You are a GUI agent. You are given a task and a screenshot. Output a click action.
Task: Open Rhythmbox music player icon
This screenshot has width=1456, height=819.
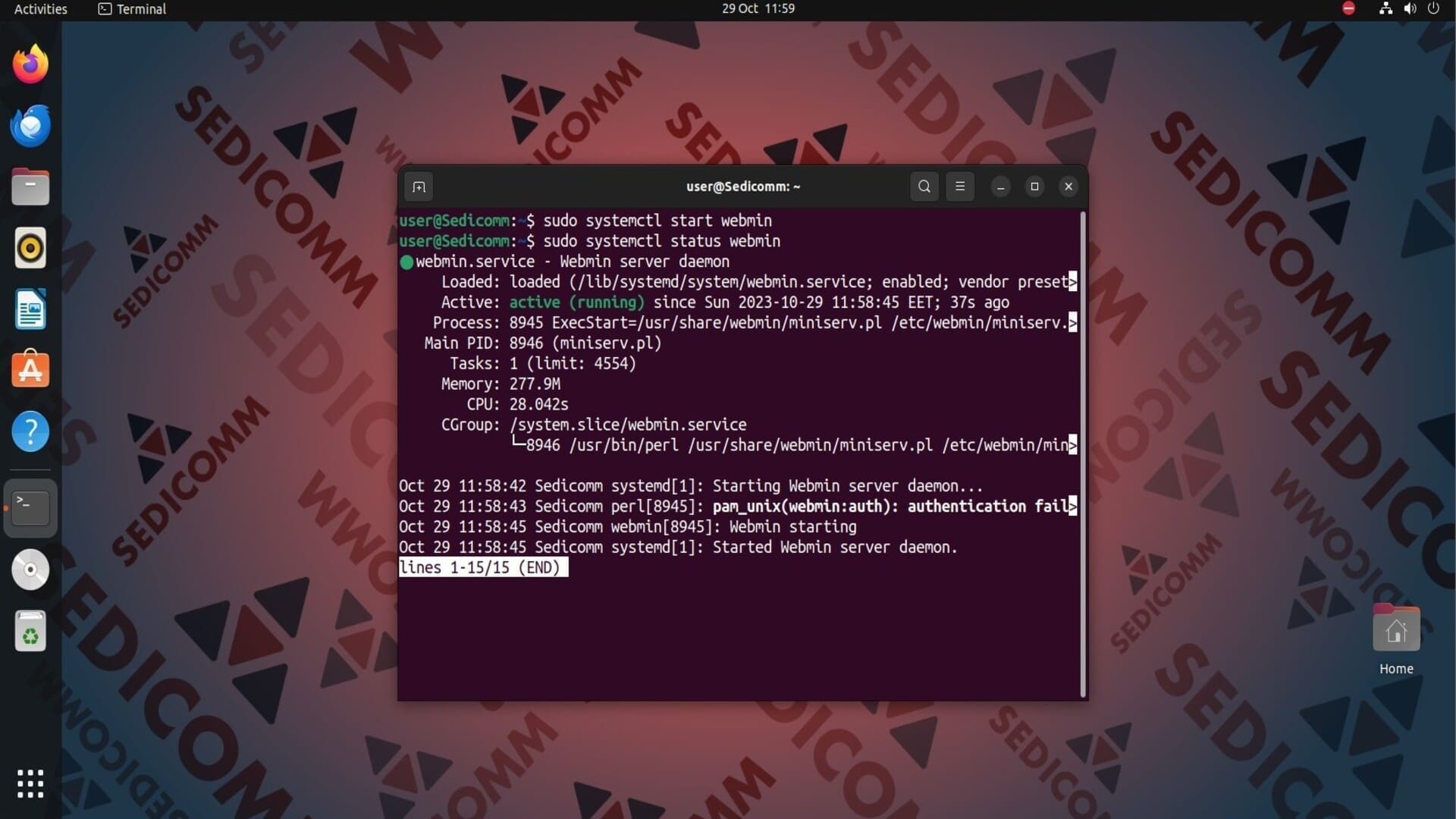pos(30,248)
